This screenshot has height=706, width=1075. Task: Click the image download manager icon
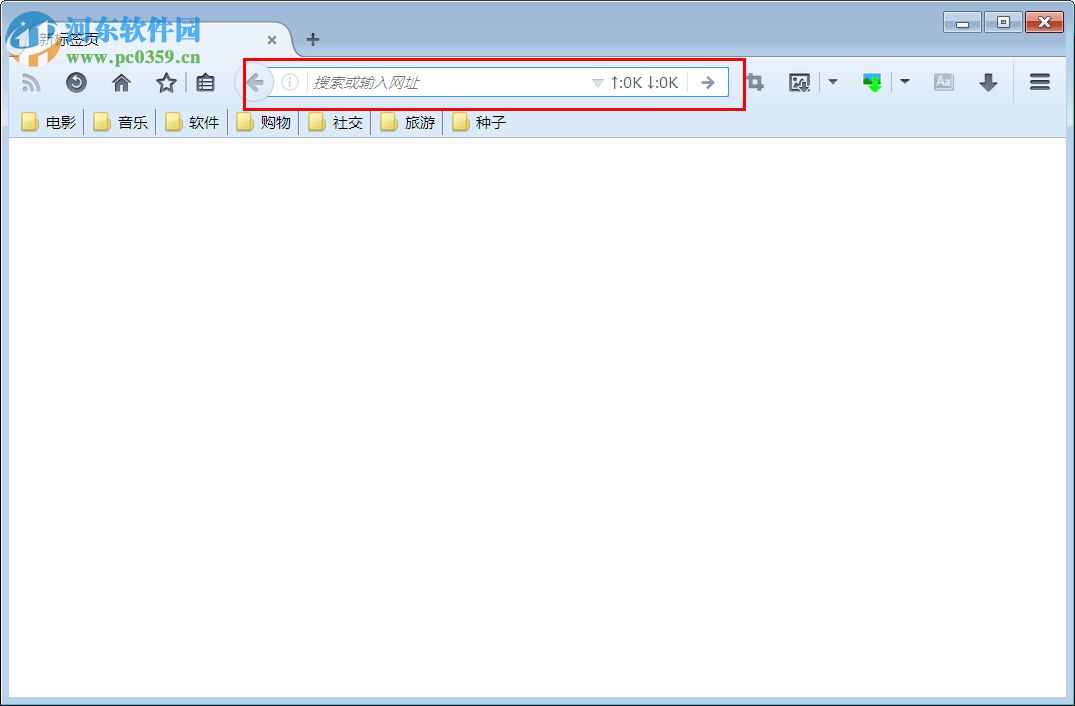click(799, 82)
